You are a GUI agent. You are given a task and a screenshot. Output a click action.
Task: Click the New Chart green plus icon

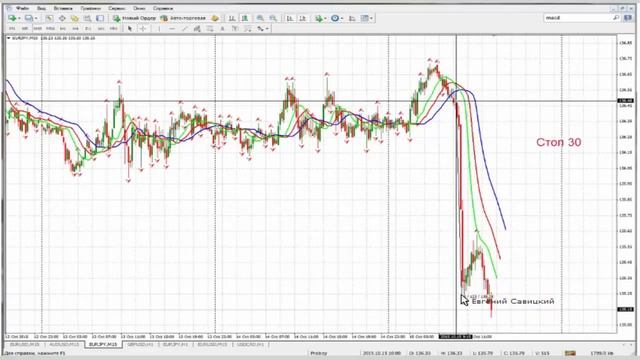coord(12,18)
